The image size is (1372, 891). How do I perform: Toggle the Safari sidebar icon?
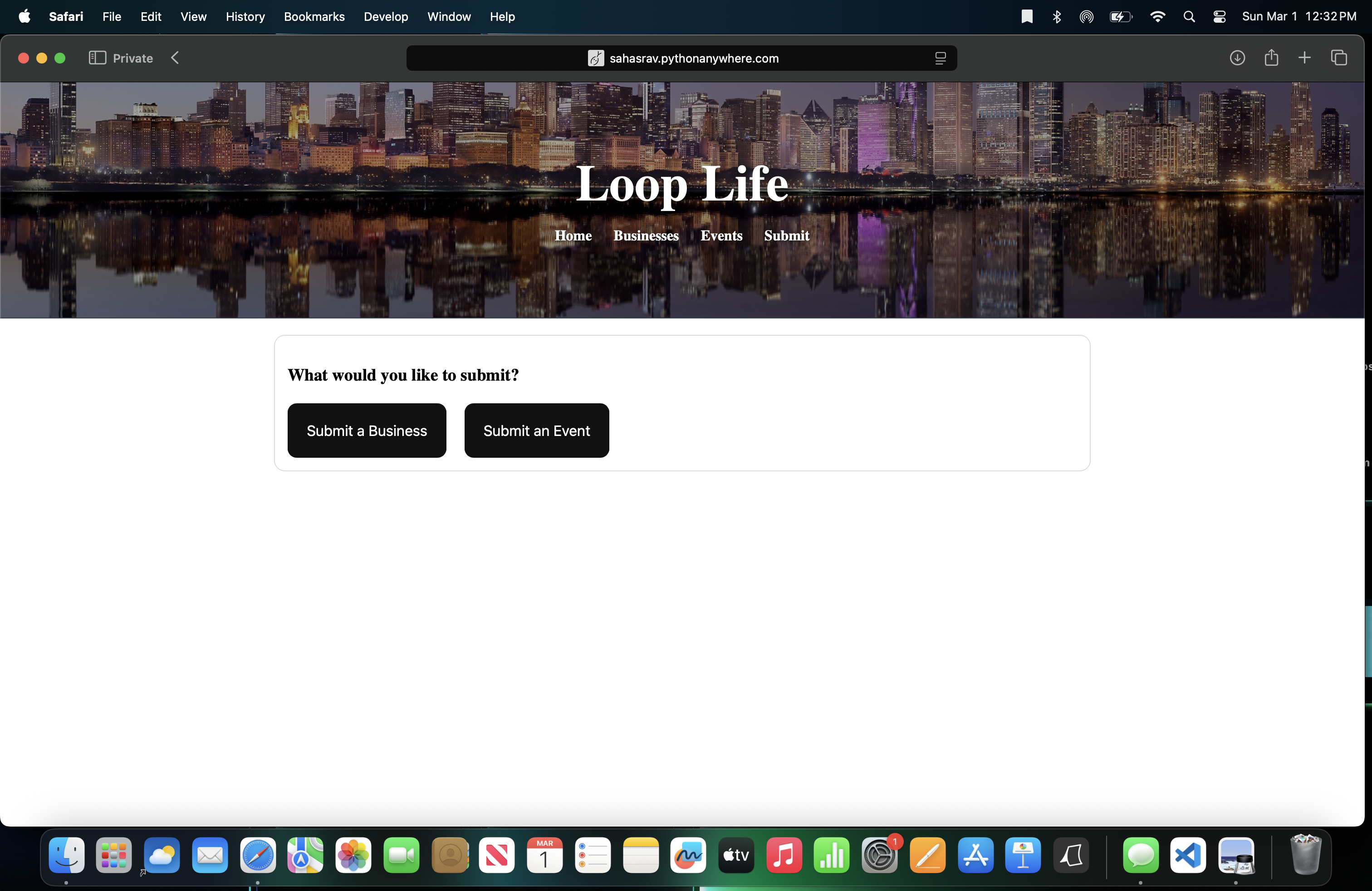pyautogui.click(x=97, y=58)
